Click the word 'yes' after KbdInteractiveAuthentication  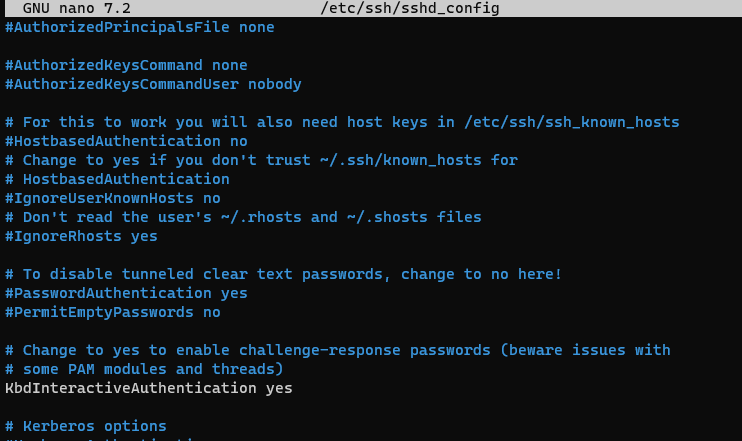pyautogui.click(x=279, y=389)
